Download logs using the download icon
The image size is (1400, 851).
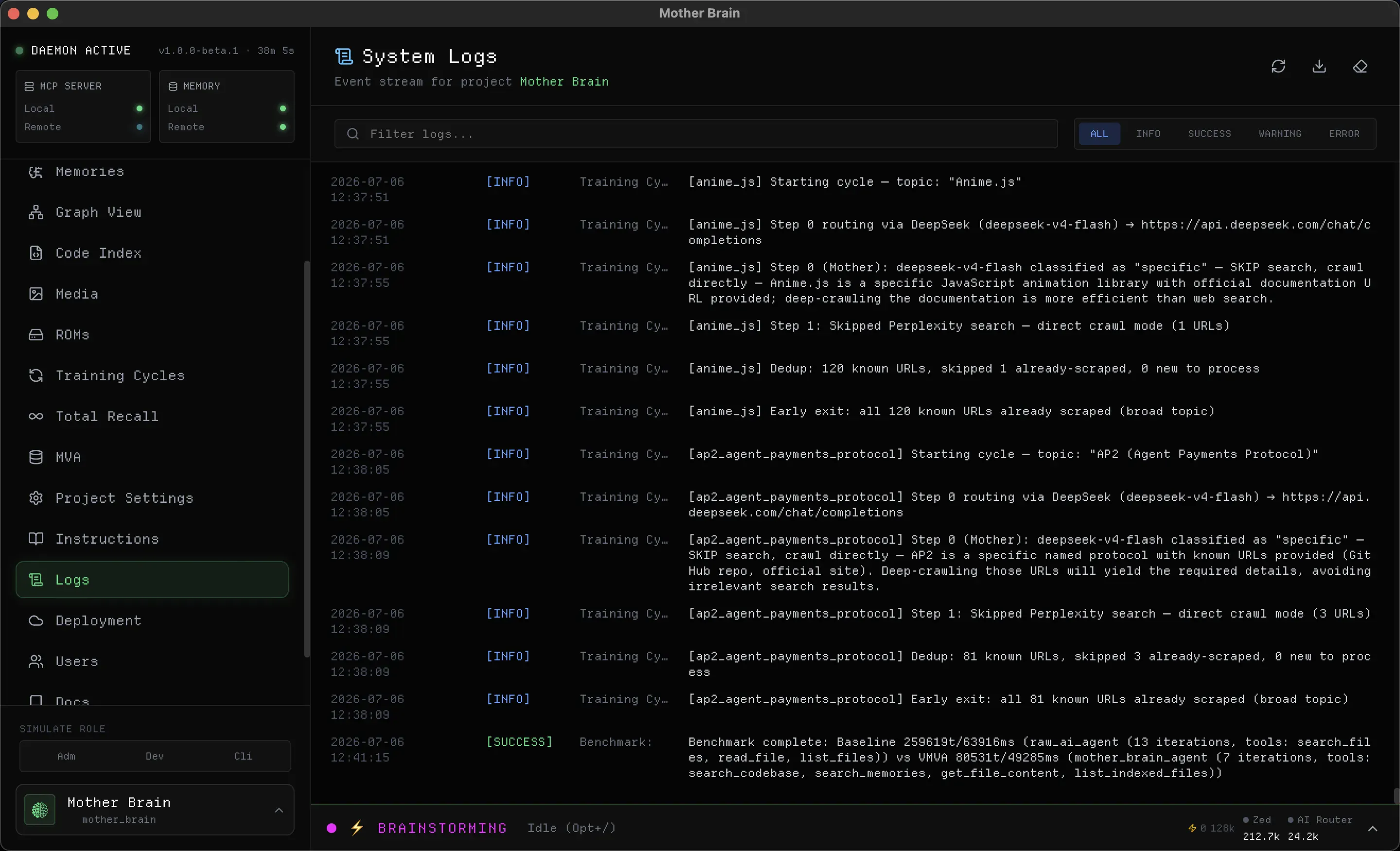click(x=1319, y=67)
